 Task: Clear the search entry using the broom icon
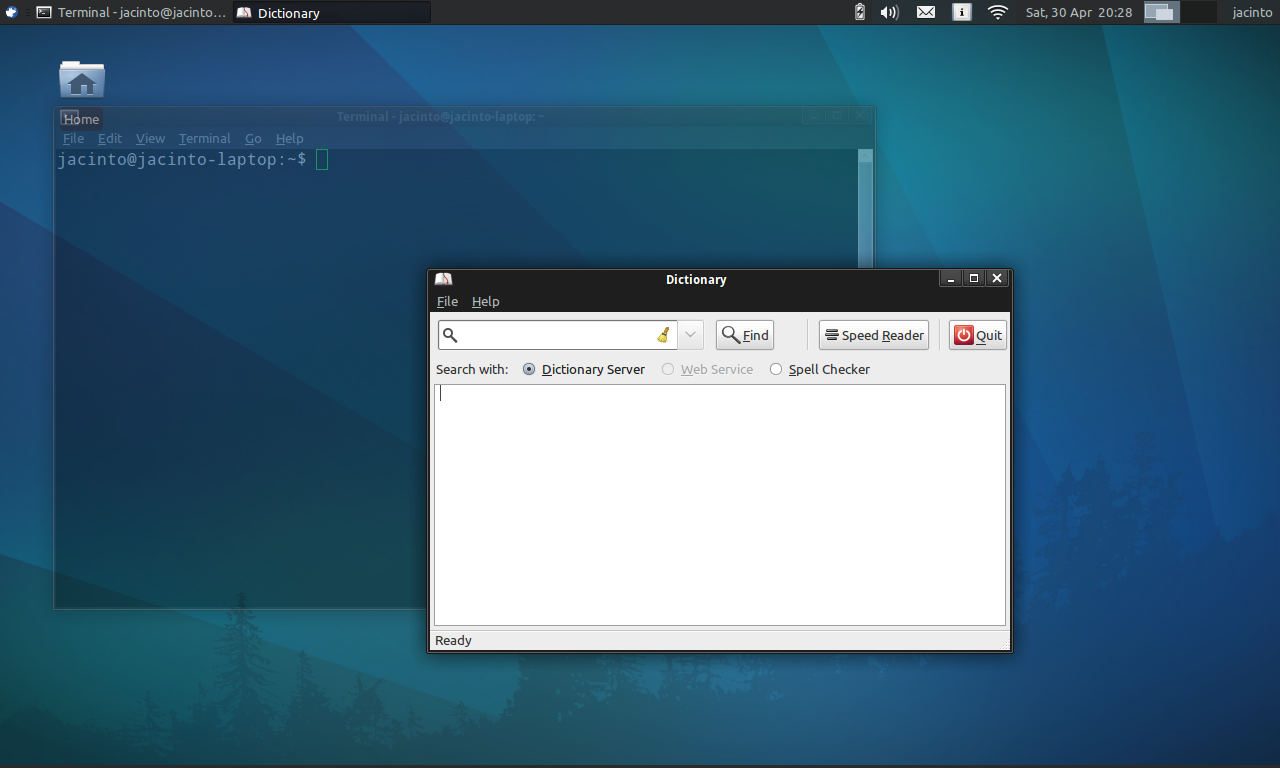(661, 335)
